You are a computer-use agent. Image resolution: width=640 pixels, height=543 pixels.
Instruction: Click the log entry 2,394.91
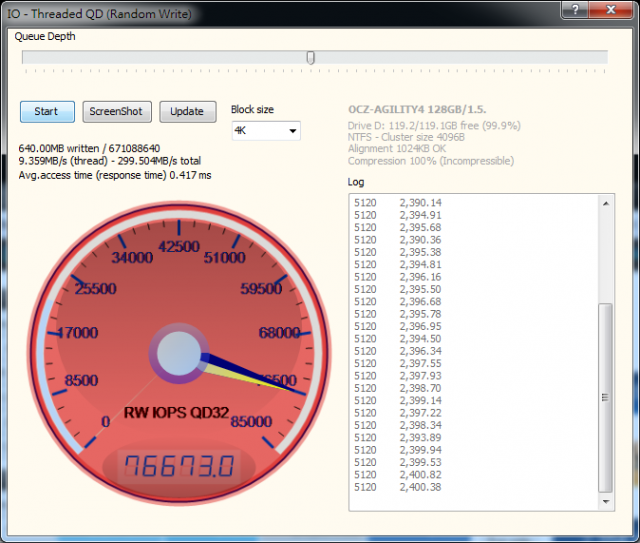(420, 215)
